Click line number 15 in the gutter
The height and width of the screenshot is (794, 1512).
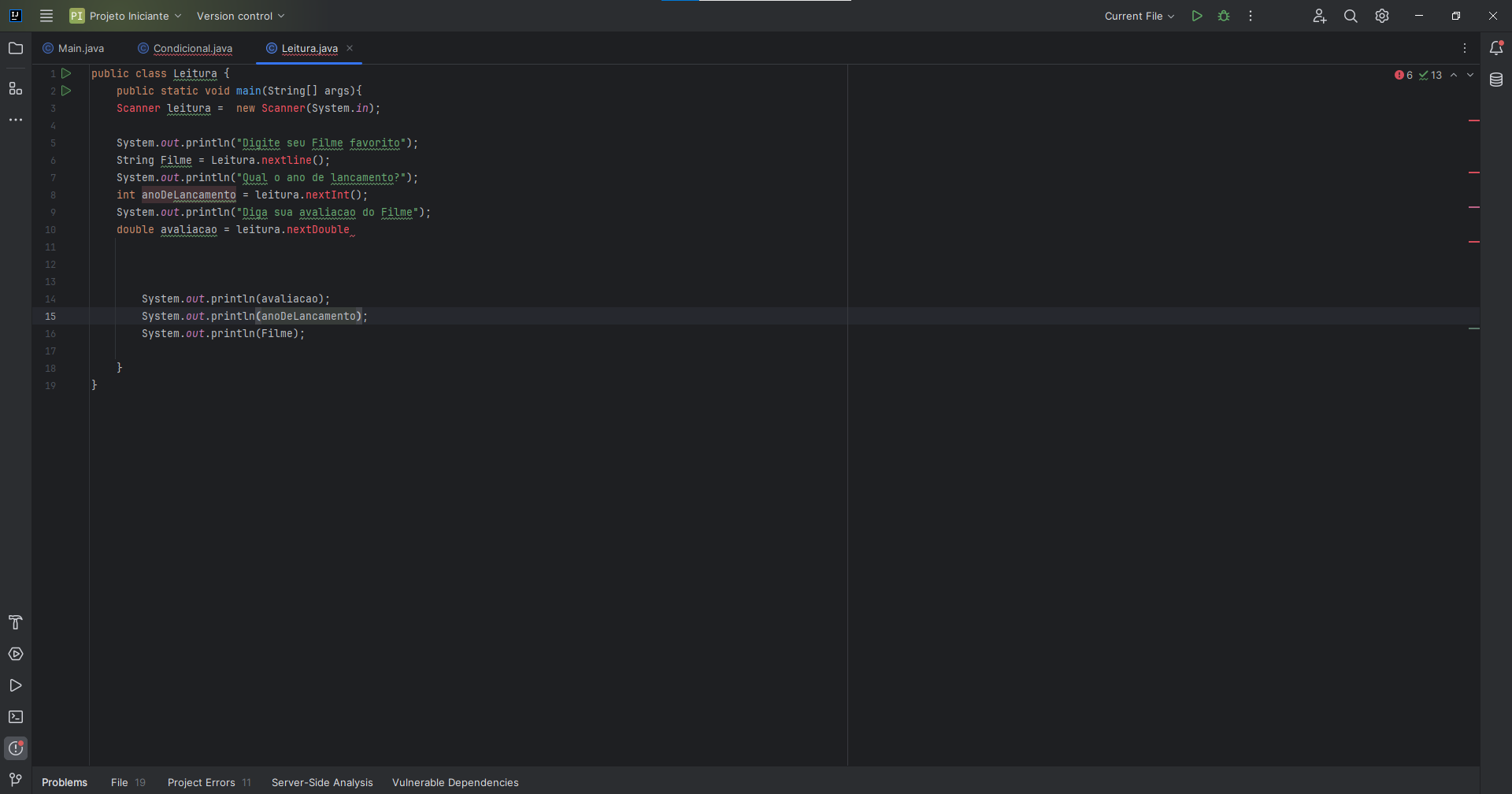[x=50, y=316]
